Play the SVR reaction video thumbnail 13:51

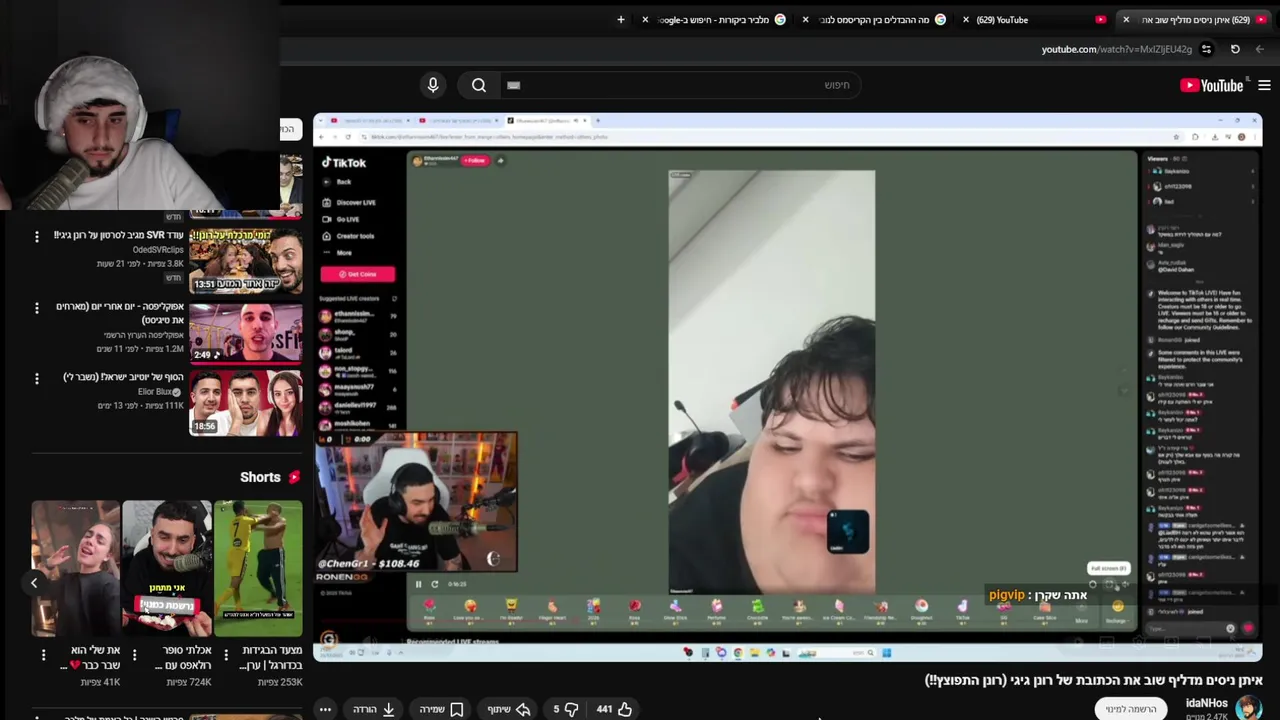click(x=245, y=260)
